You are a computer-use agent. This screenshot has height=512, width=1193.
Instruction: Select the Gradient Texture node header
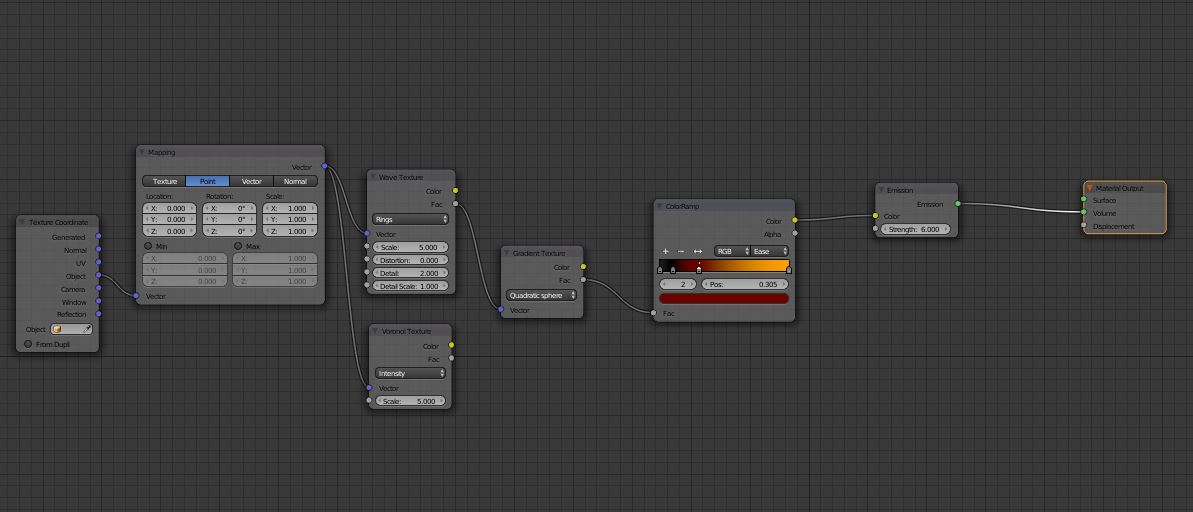point(542,253)
